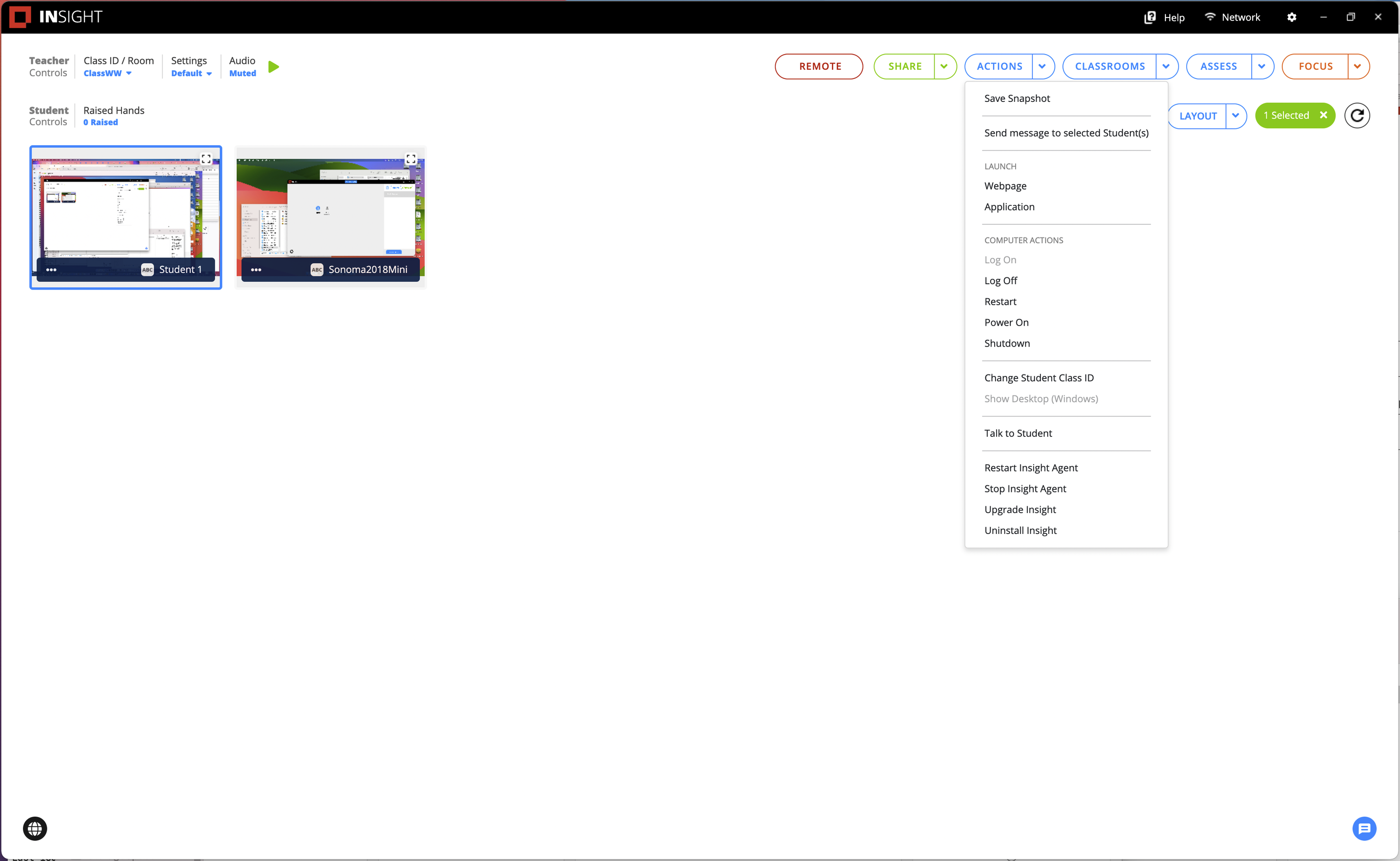The image size is (1400, 861).
Task: Click the 0 Raised hands link
Action: pos(101,122)
